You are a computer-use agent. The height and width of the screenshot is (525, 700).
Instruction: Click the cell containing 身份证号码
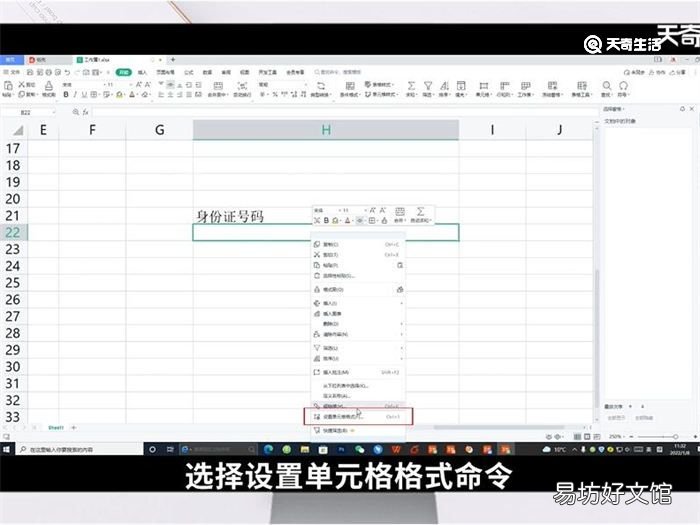click(x=326, y=216)
